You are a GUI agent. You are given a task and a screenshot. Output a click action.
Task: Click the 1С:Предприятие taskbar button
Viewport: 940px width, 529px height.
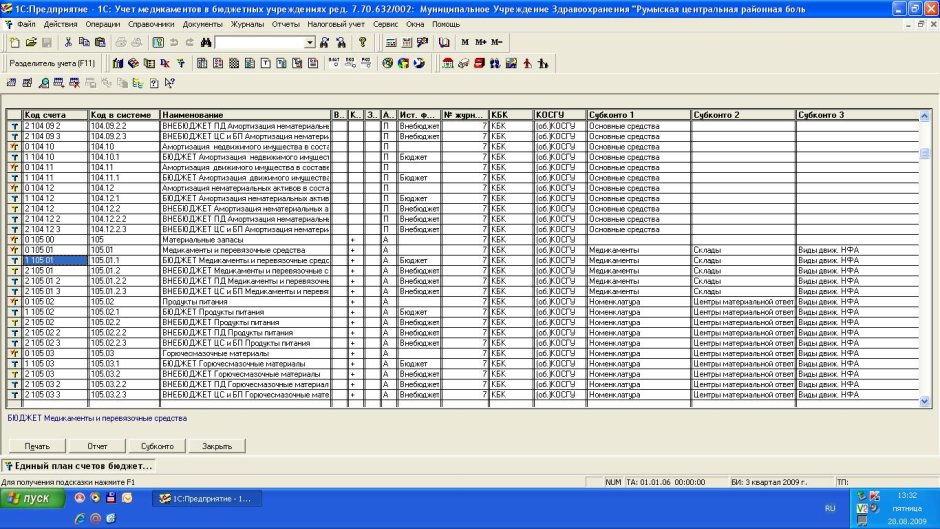tap(207, 498)
